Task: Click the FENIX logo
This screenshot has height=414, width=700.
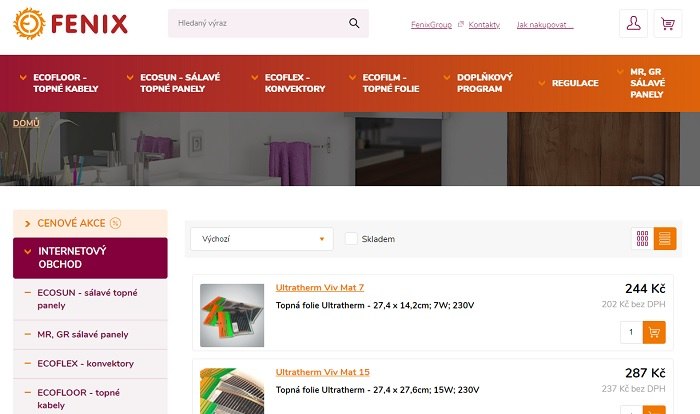Action: click(x=71, y=24)
